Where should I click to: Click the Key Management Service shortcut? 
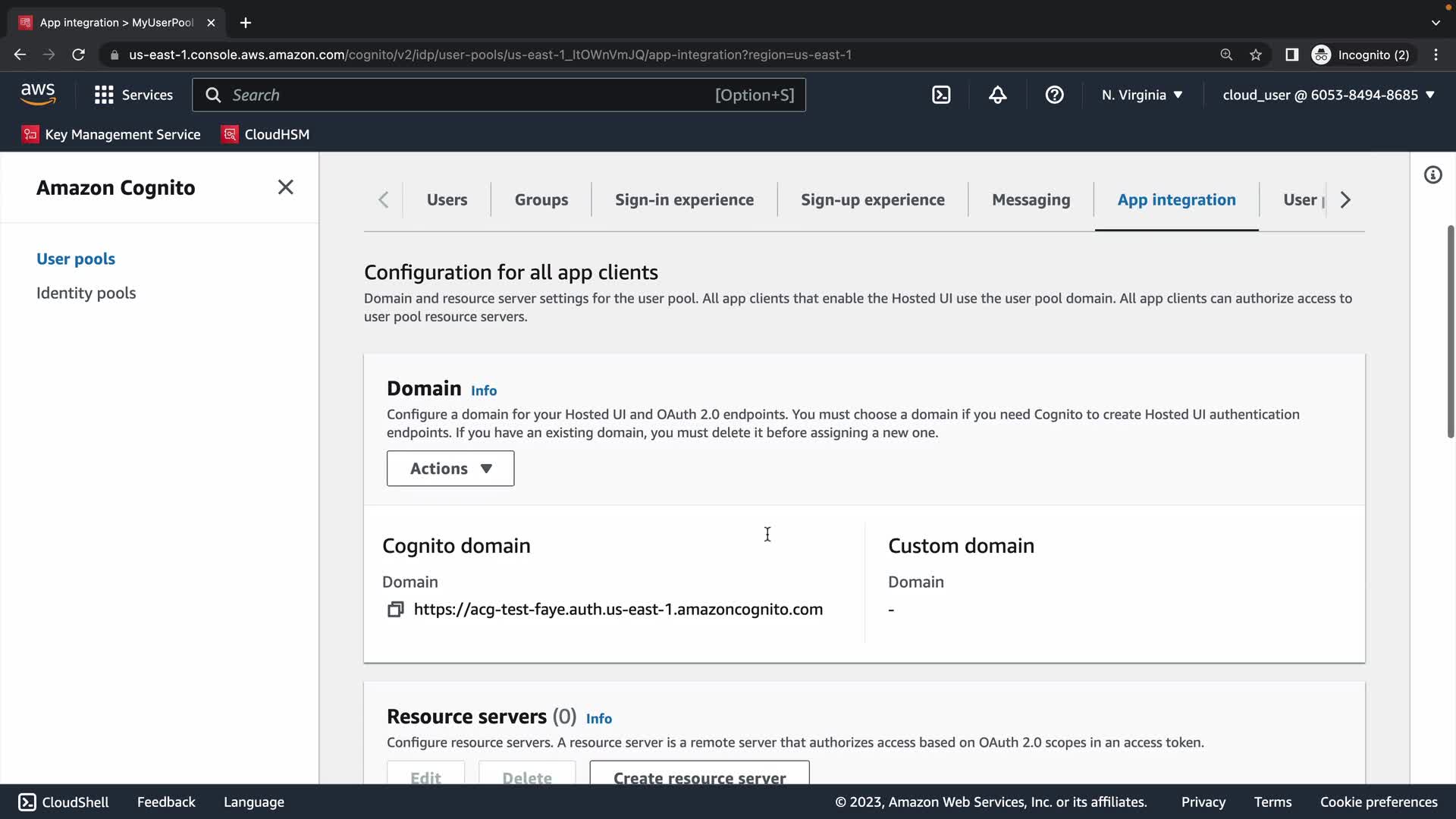point(111,134)
